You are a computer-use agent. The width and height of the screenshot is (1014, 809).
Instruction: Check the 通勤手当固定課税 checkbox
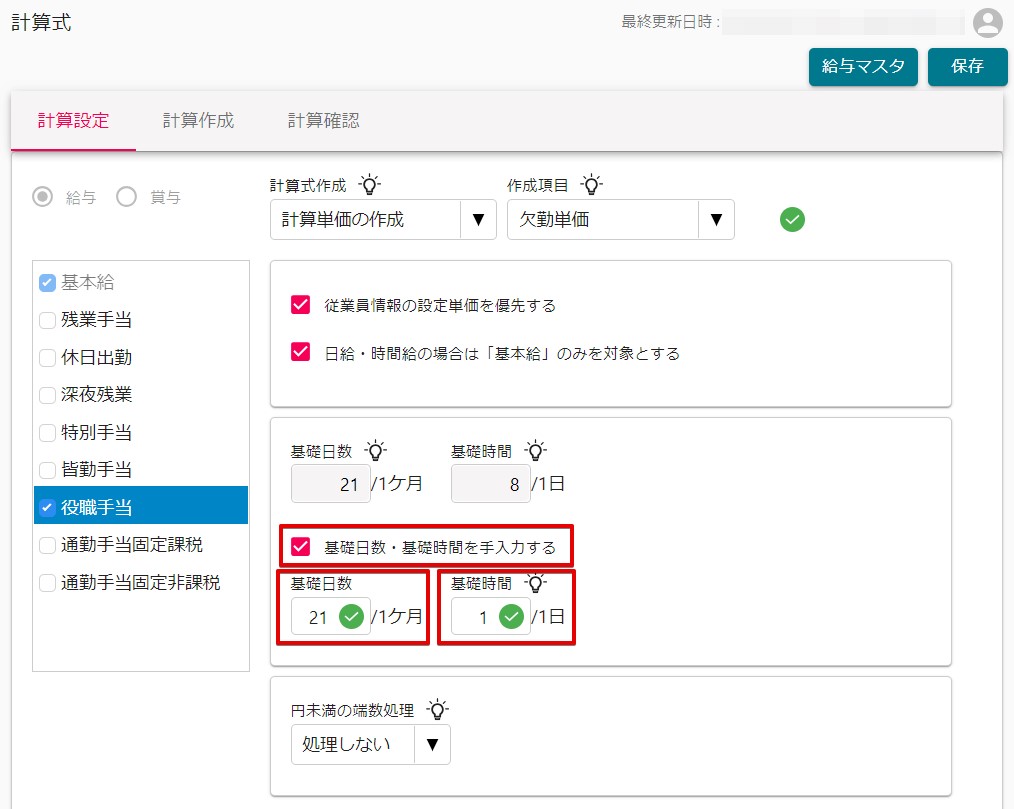47,545
